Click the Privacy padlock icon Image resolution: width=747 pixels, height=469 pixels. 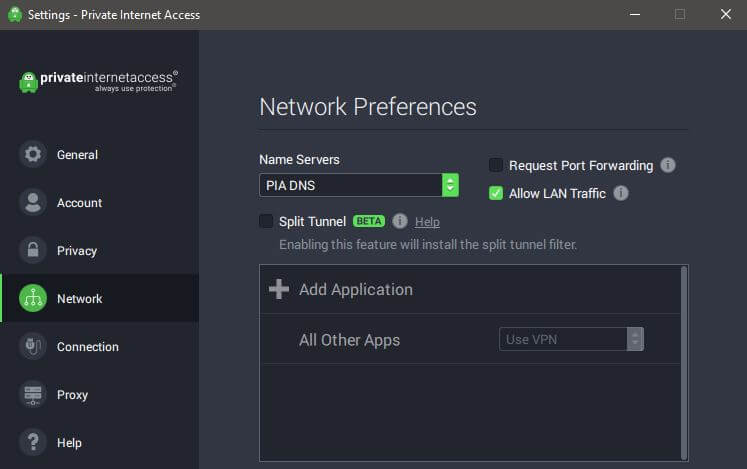(33, 250)
